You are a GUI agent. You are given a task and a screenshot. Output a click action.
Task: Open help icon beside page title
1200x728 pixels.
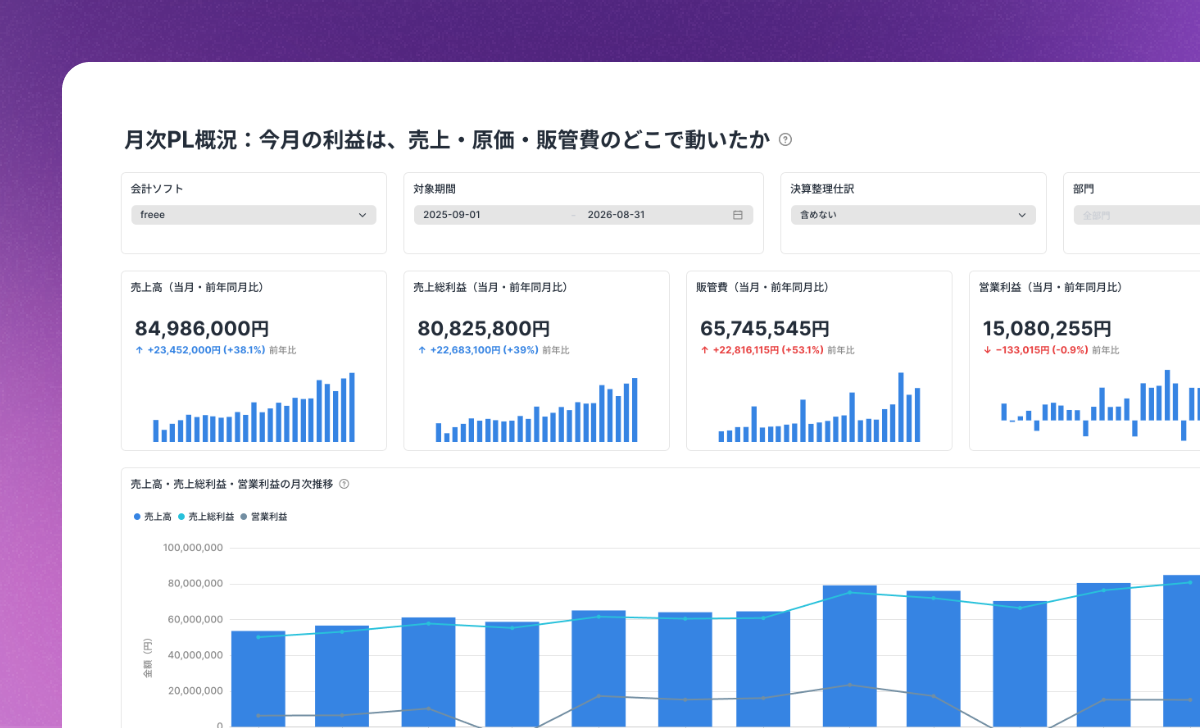[785, 140]
